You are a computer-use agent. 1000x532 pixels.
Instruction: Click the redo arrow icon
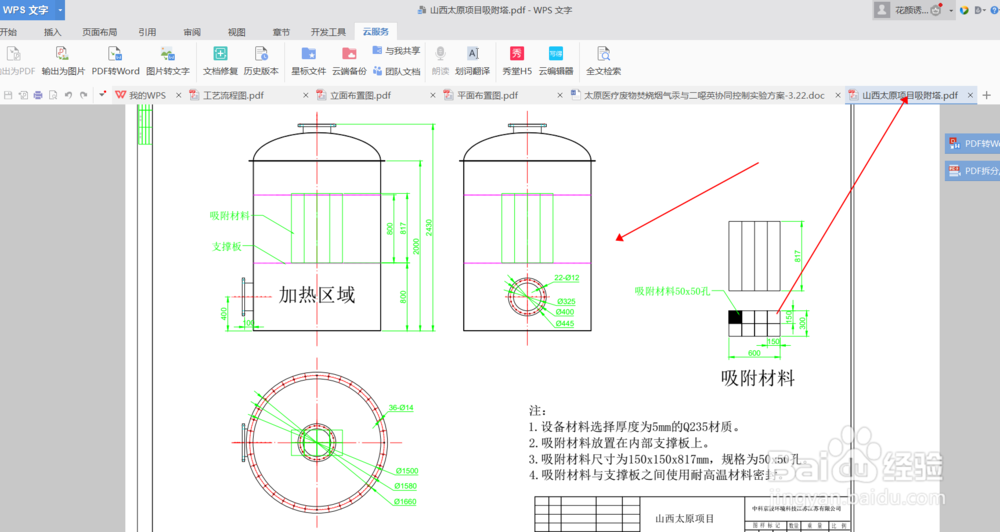tap(84, 95)
